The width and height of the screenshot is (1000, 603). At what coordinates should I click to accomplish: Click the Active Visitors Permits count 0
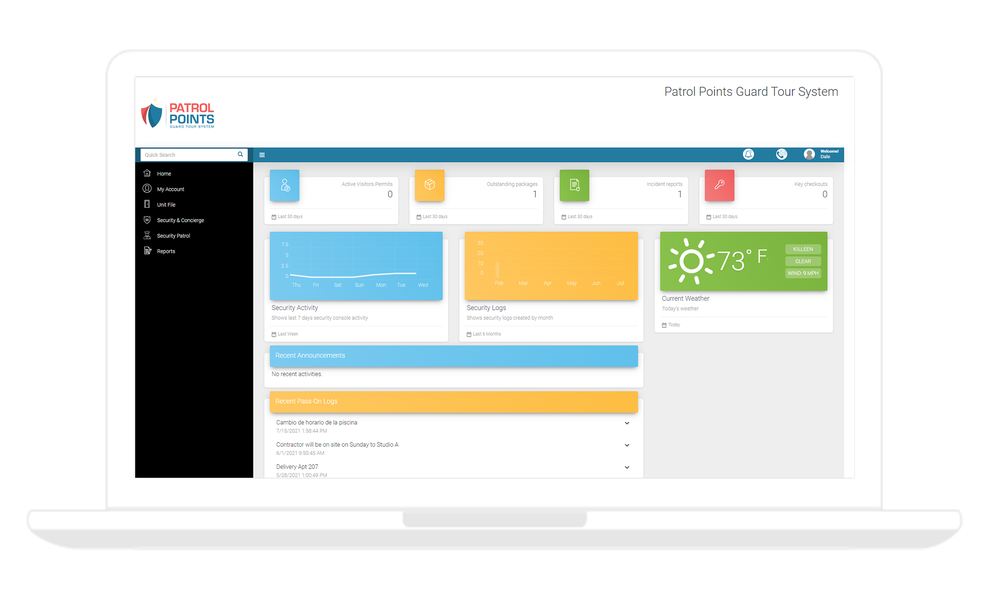tap(390, 194)
